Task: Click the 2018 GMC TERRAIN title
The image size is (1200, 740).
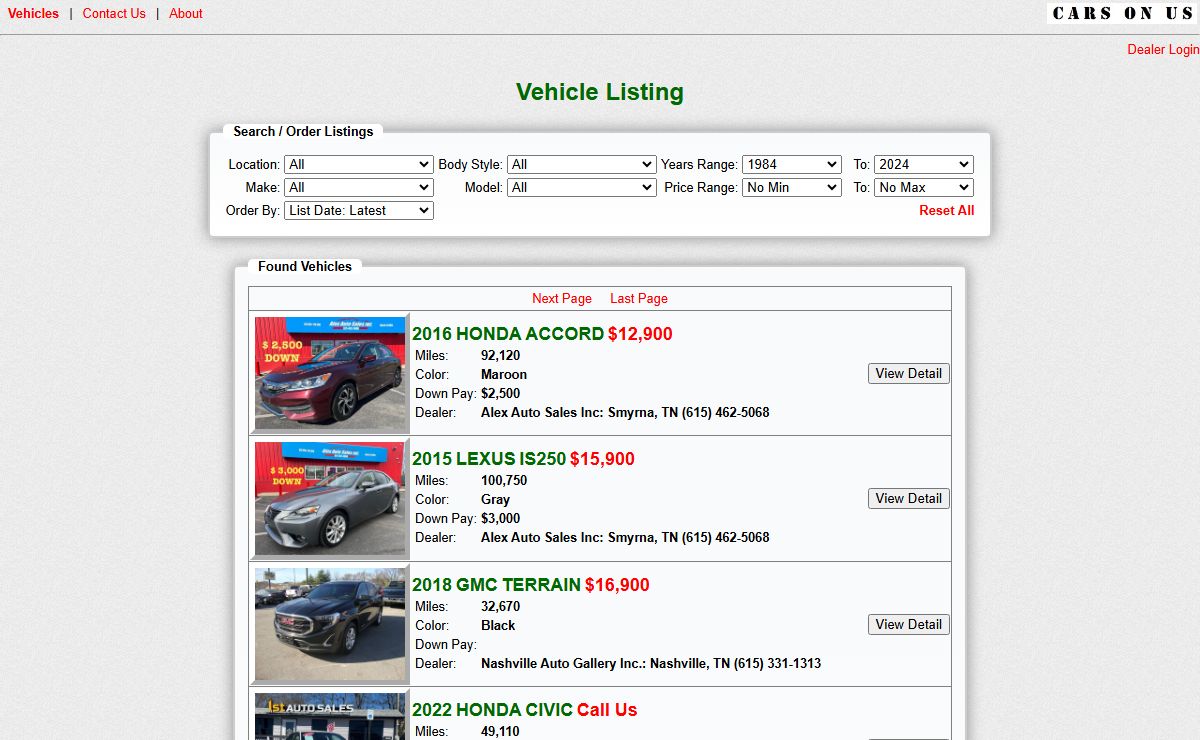Action: click(x=496, y=585)
